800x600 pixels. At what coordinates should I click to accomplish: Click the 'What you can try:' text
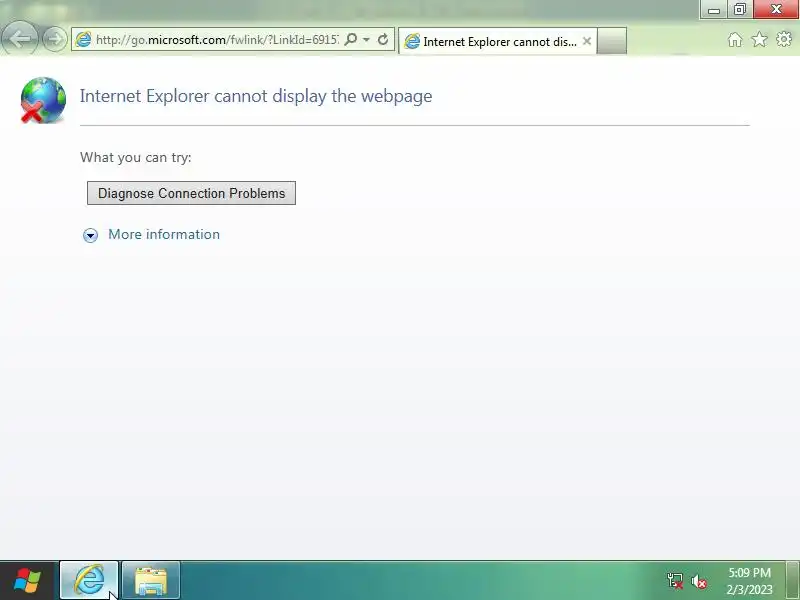pyautogui.click(x=136, y=157)
